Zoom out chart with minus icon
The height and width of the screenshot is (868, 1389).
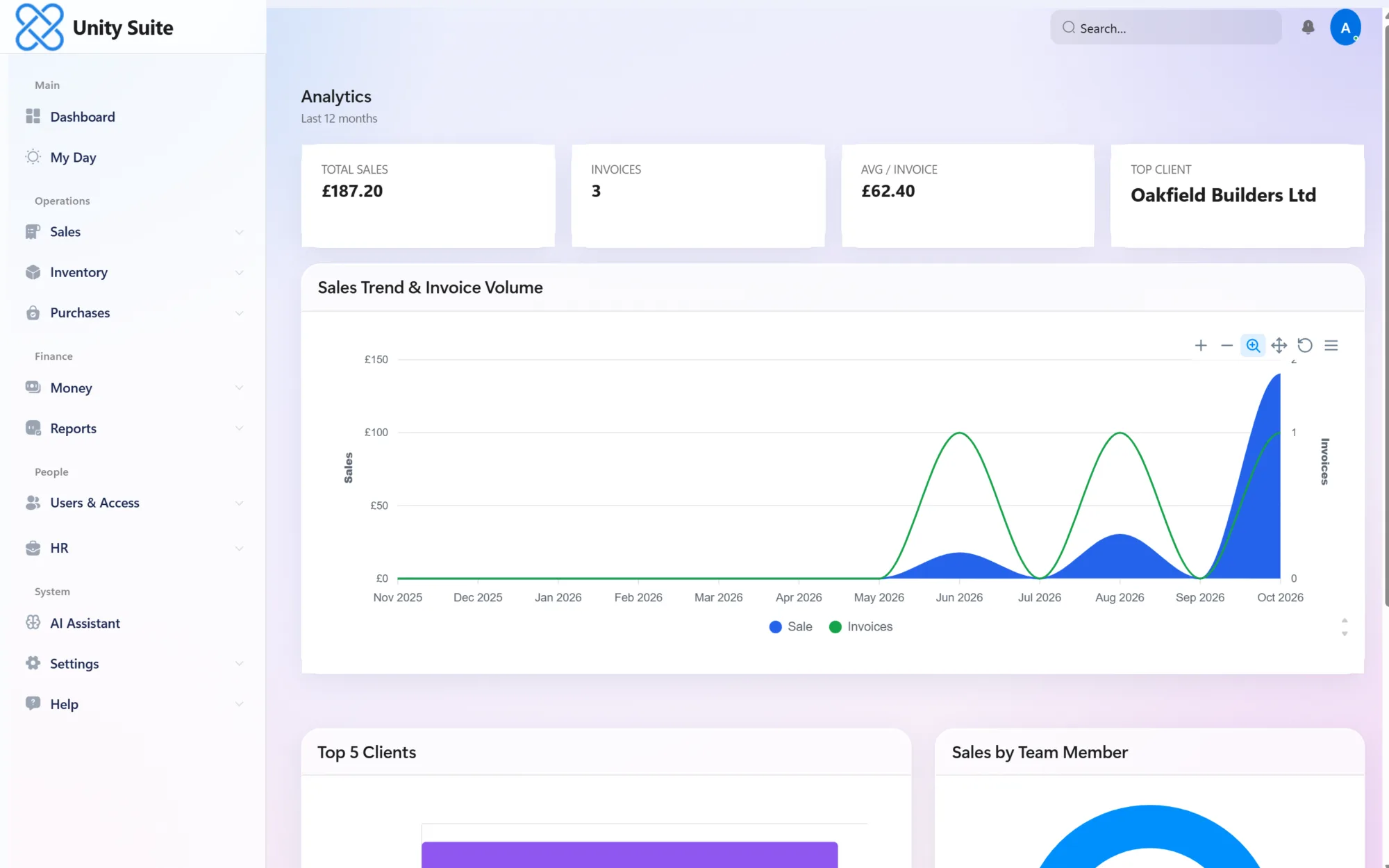click(x=1226, y=345)
